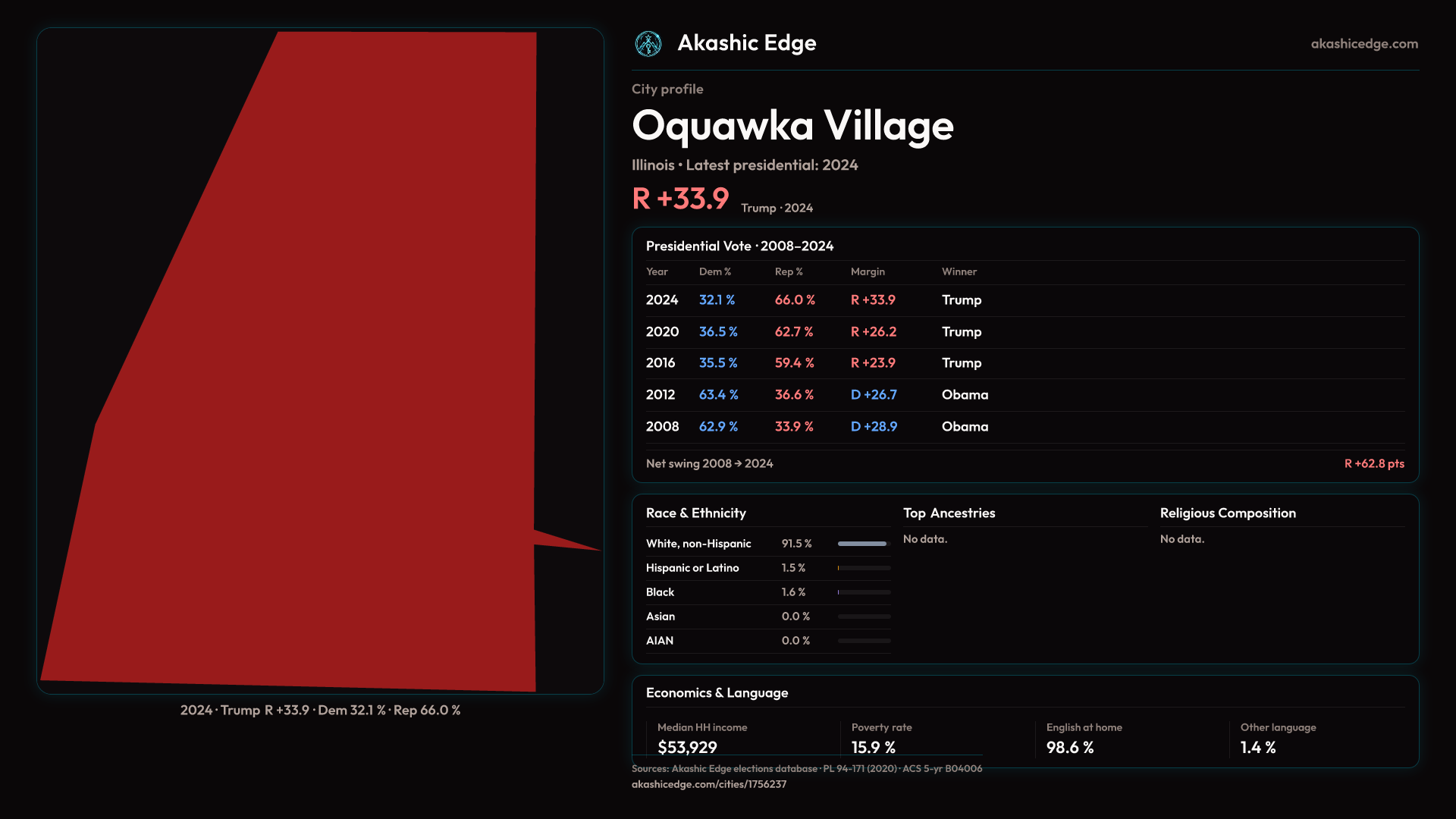
Task: Click the Black population bar indicator
Action: coord(863,592)
